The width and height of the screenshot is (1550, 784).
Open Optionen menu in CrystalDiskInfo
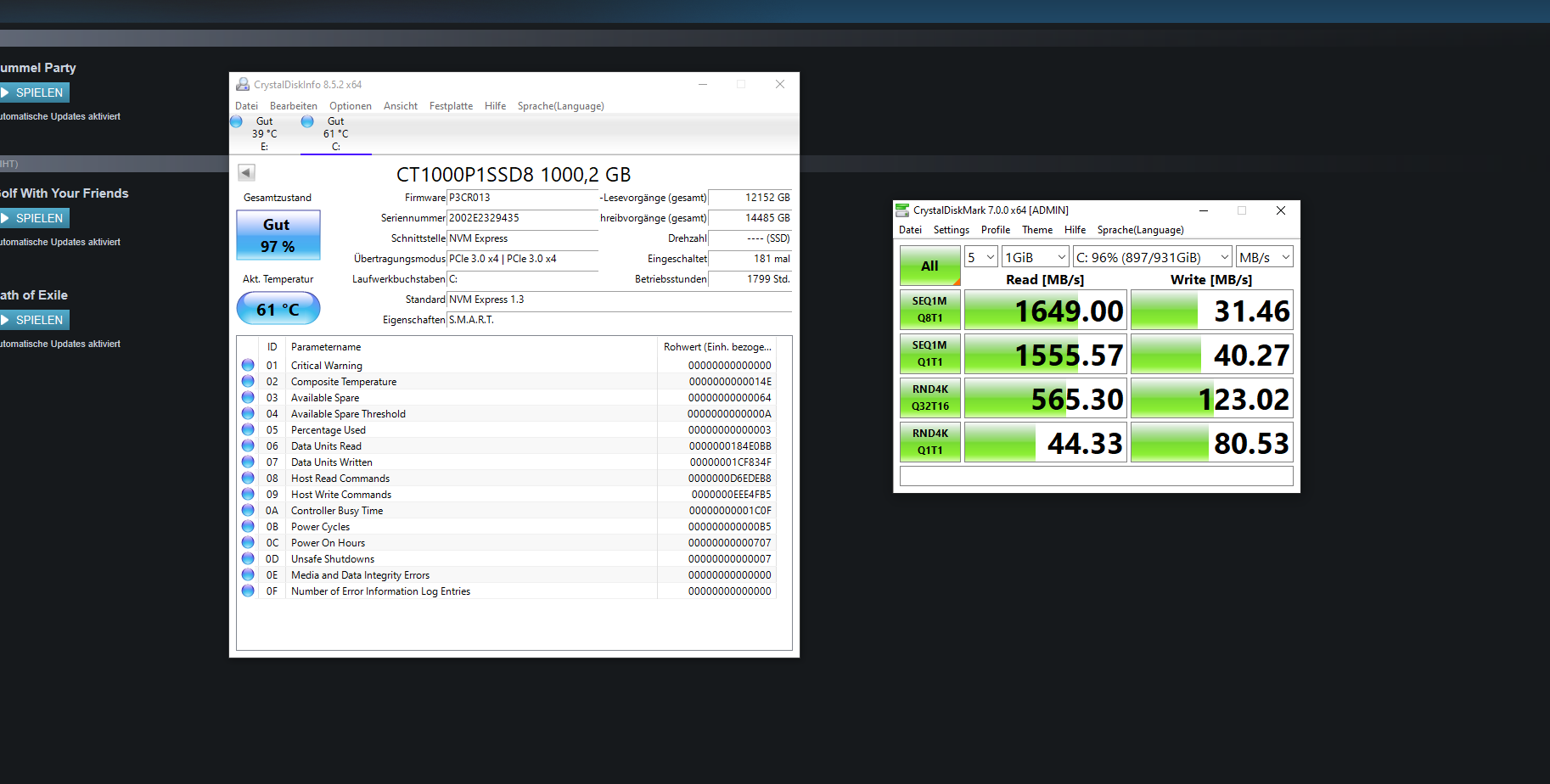click(351, 106)
